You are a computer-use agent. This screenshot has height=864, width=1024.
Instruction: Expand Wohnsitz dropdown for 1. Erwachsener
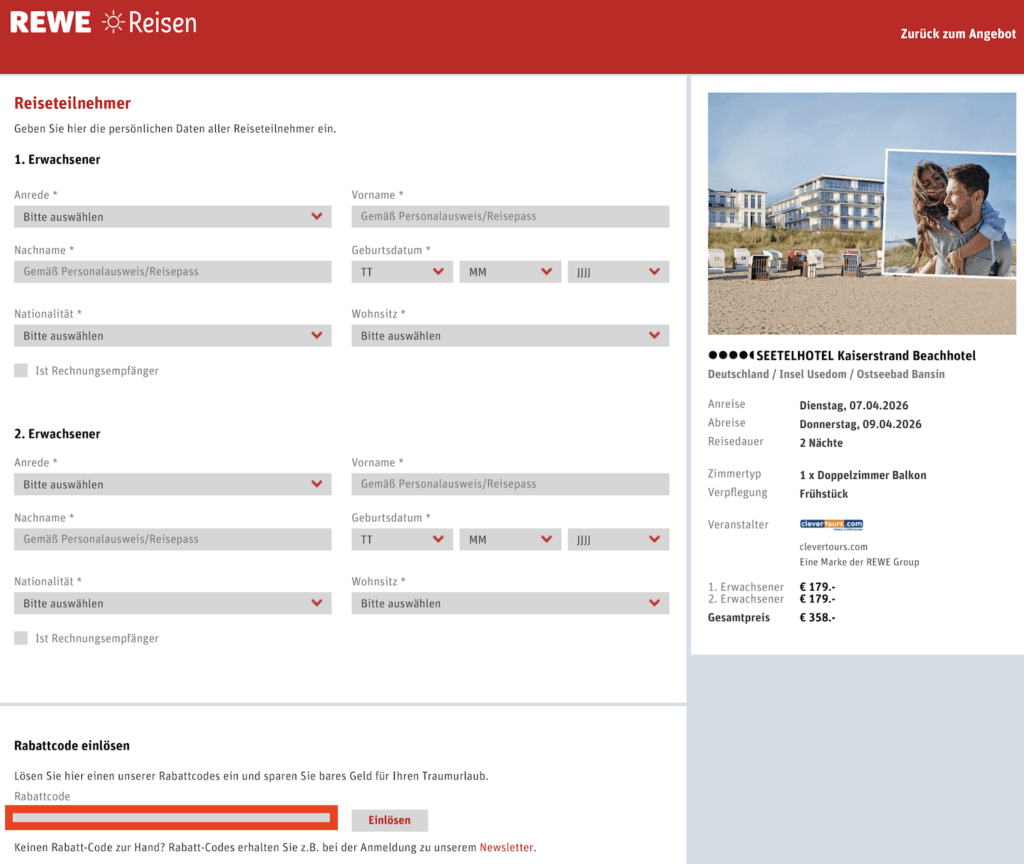coord(510,336)
